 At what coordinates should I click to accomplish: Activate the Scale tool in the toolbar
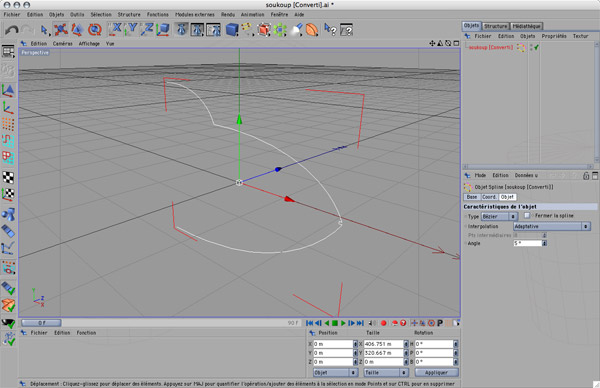(x=78, y=29)
